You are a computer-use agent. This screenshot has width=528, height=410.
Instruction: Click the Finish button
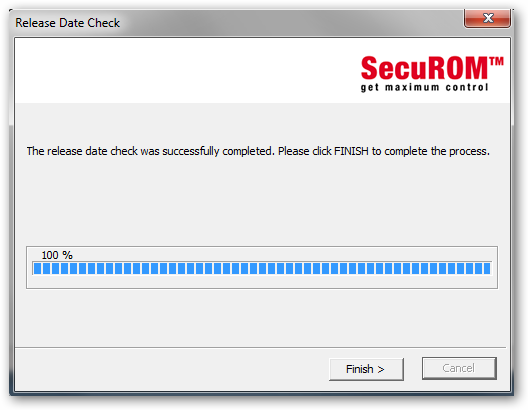[366, 369]
